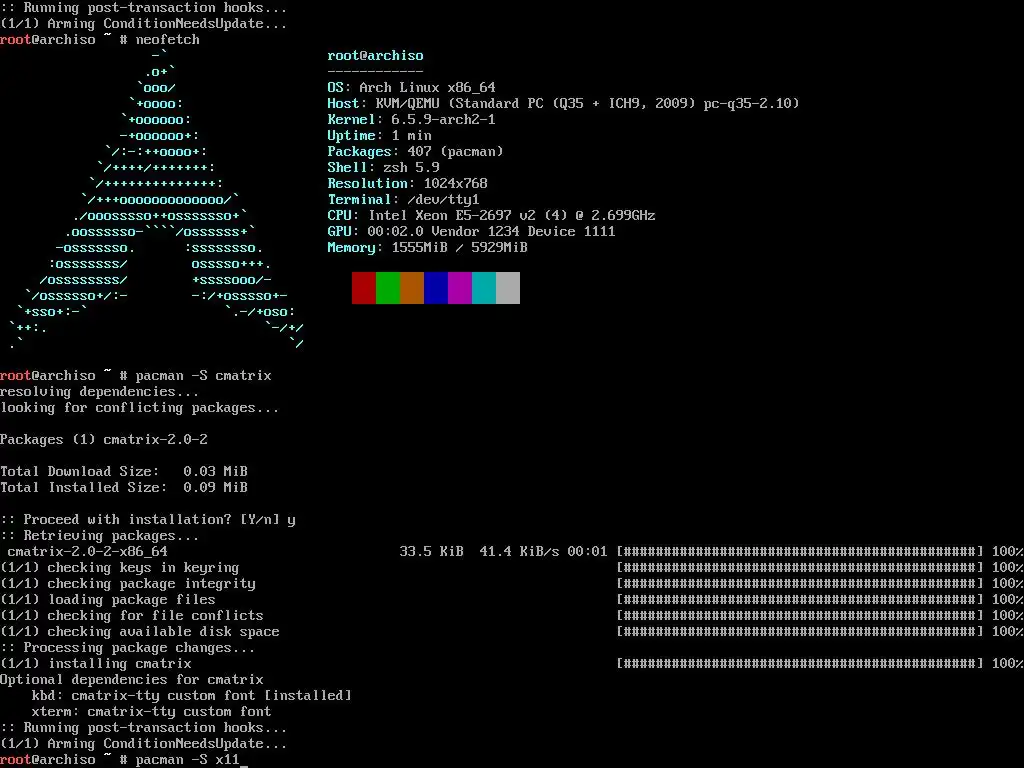Click '(1/1) checking package integrity' text
Screen dimensions: 1024x768
click(128, 584)
